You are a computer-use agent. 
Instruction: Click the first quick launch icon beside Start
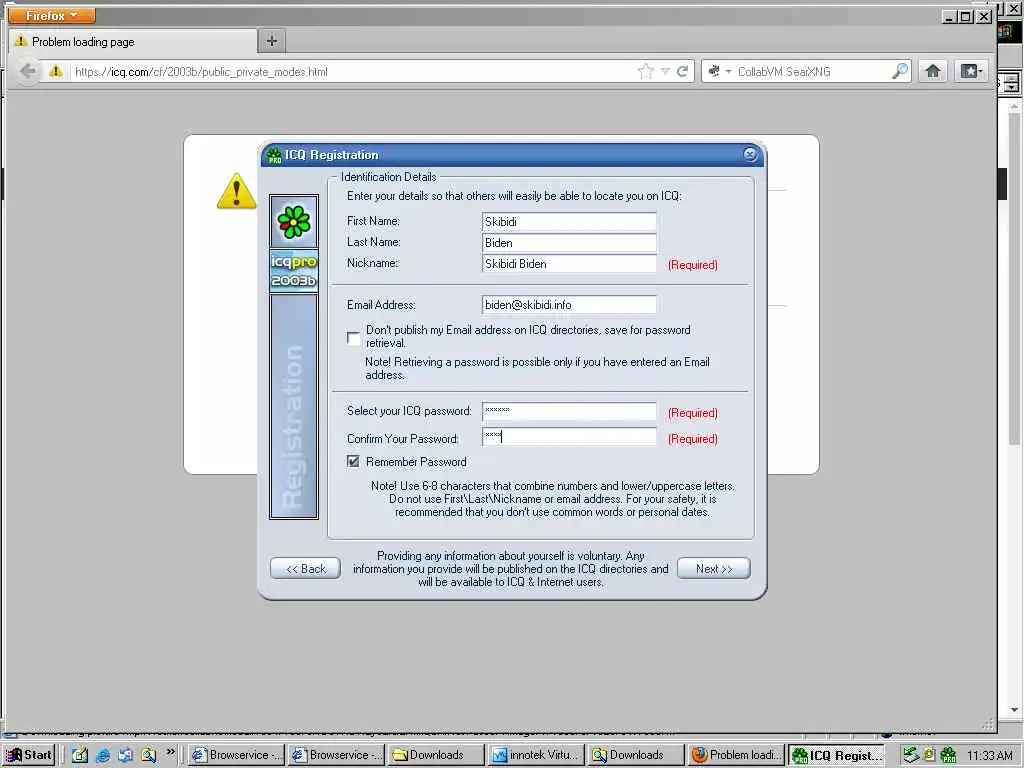tap(80, 755)
